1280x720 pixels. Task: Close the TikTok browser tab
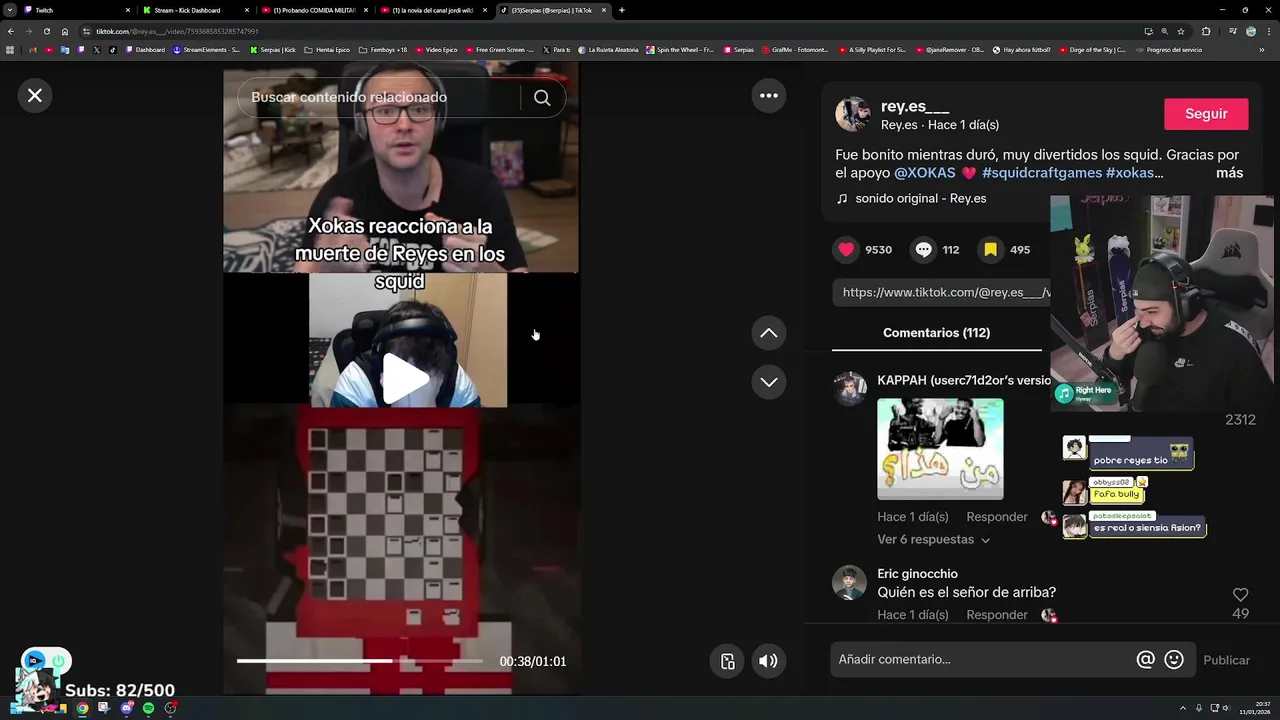click(x=604, y=10)
